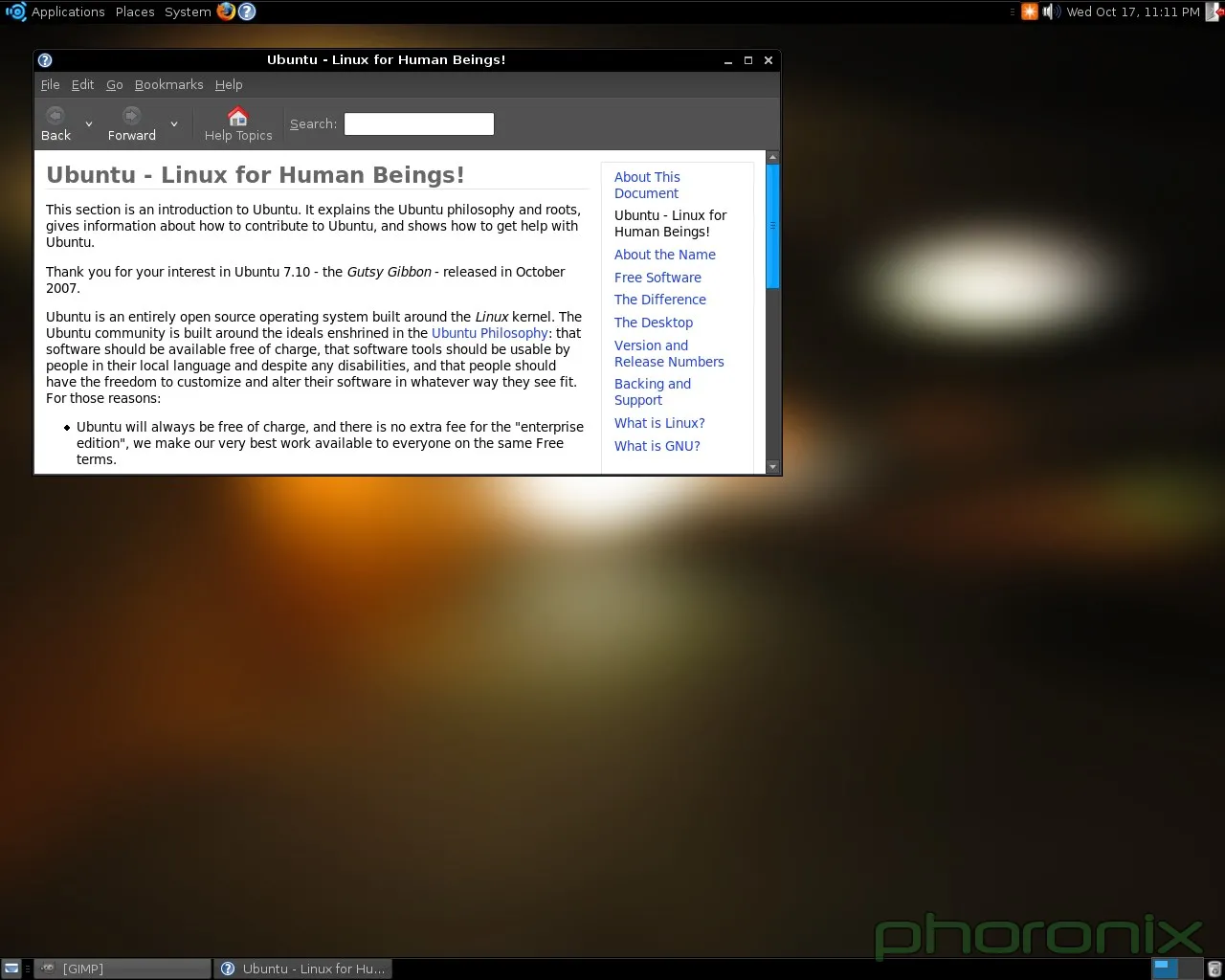The height and width of the screenshot is (980, 1225).
Task: Click the Search input field
Action: point(419,123)
